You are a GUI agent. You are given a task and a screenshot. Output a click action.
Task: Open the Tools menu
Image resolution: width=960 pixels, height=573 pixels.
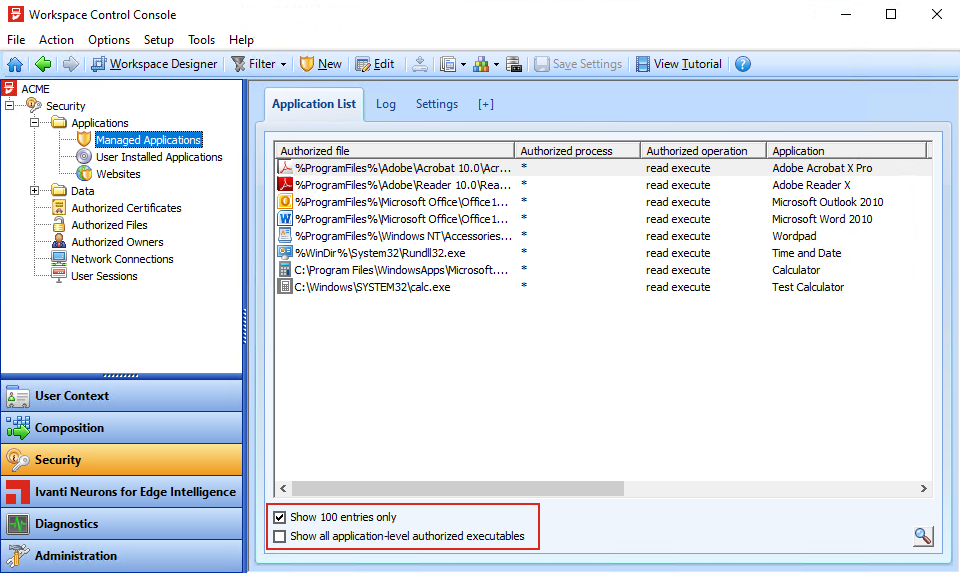pyautogui.click(x=201, y=40)
